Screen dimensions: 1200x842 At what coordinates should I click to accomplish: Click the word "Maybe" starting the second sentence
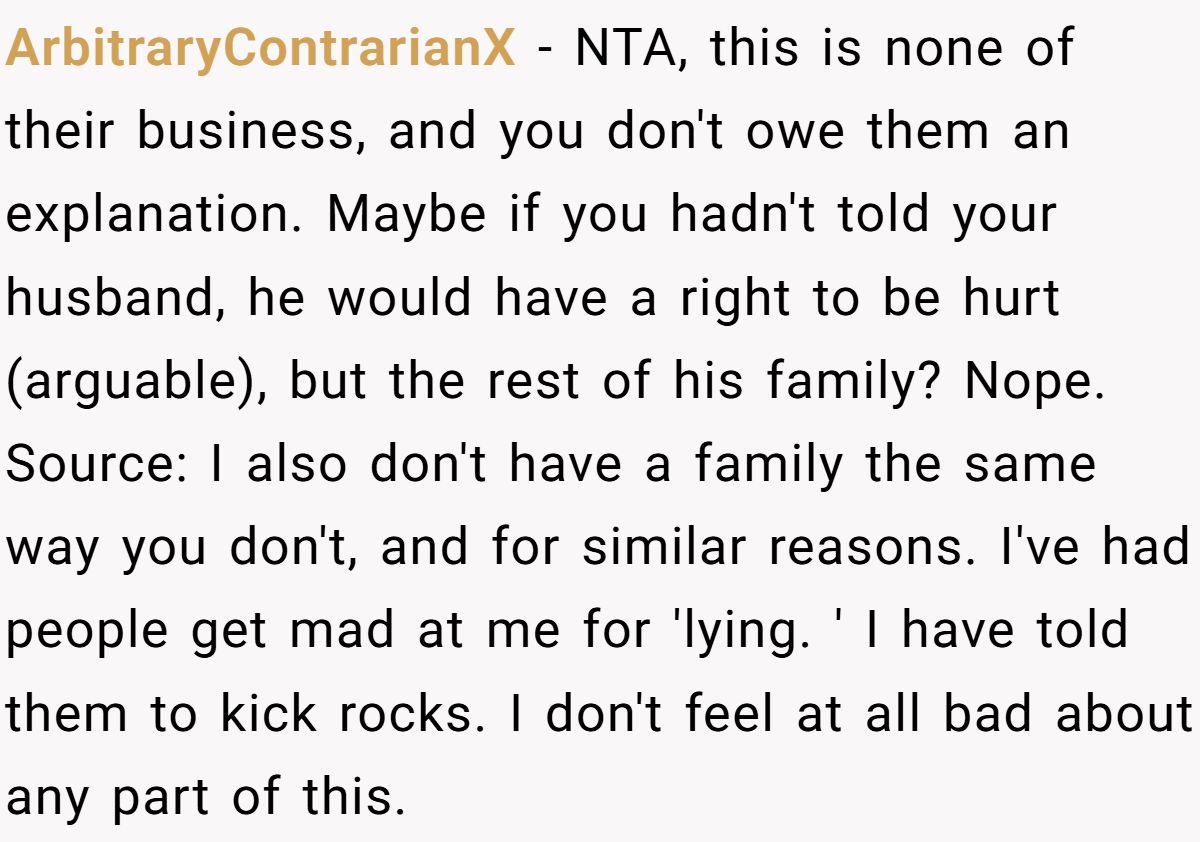(x=407, y=216)
